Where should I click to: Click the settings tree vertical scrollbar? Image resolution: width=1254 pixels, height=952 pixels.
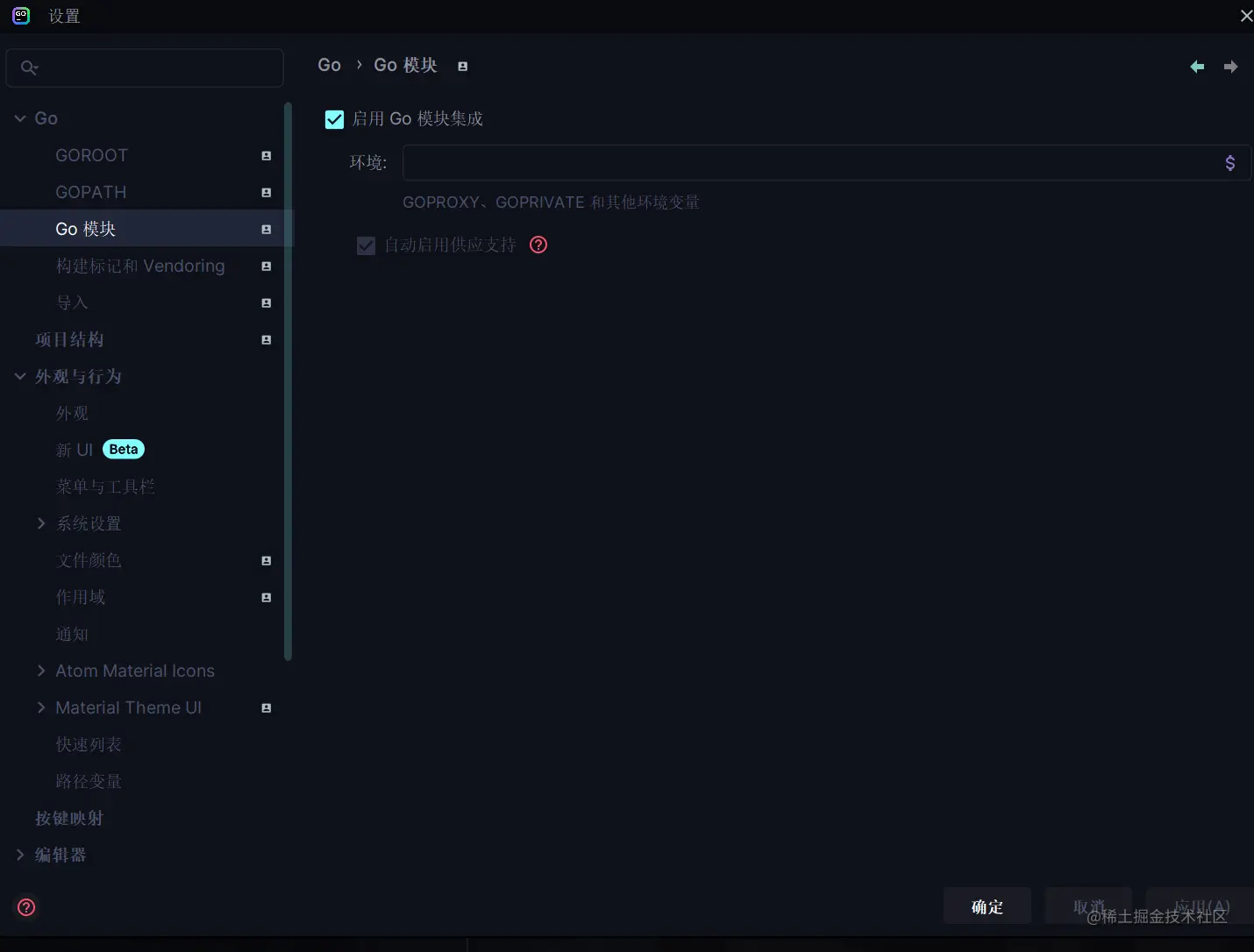(289, 381)
